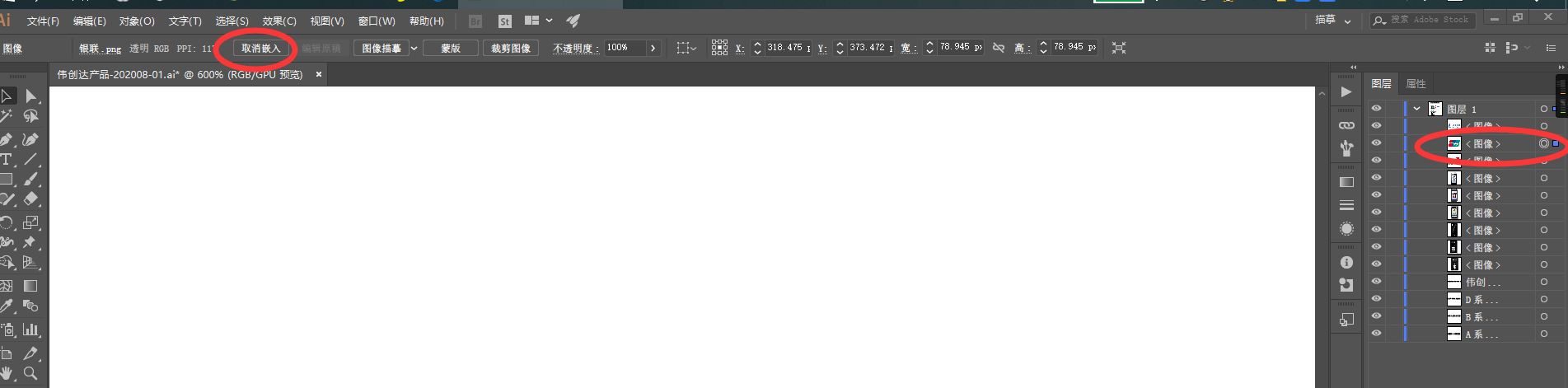Select the Direct Selection tool
This screenshot has height=388, width=1568.
[x=31, y=96]
